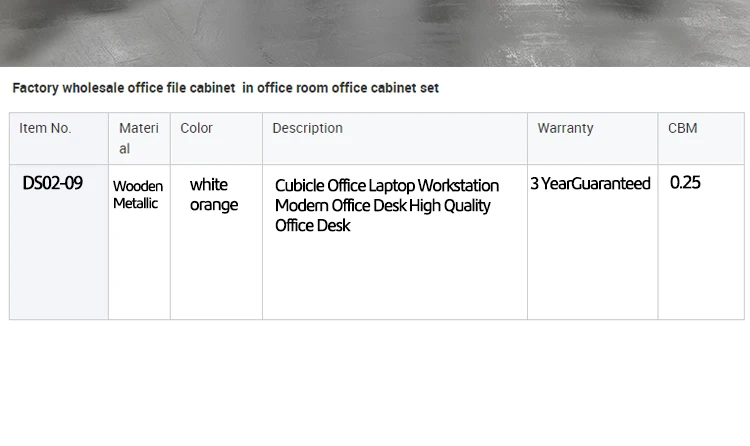This screenshot has width=750, height=446.
Task: Select the Item No. column header
Action: coord(45,128)
